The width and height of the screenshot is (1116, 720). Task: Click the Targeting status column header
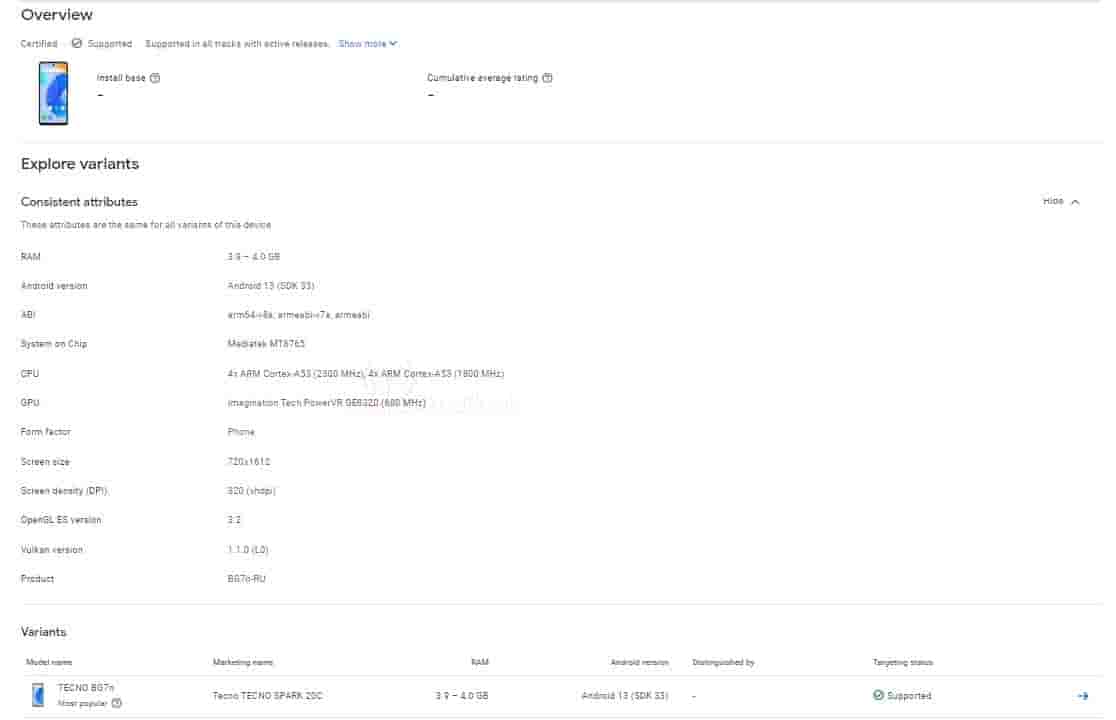click(902, 662)
